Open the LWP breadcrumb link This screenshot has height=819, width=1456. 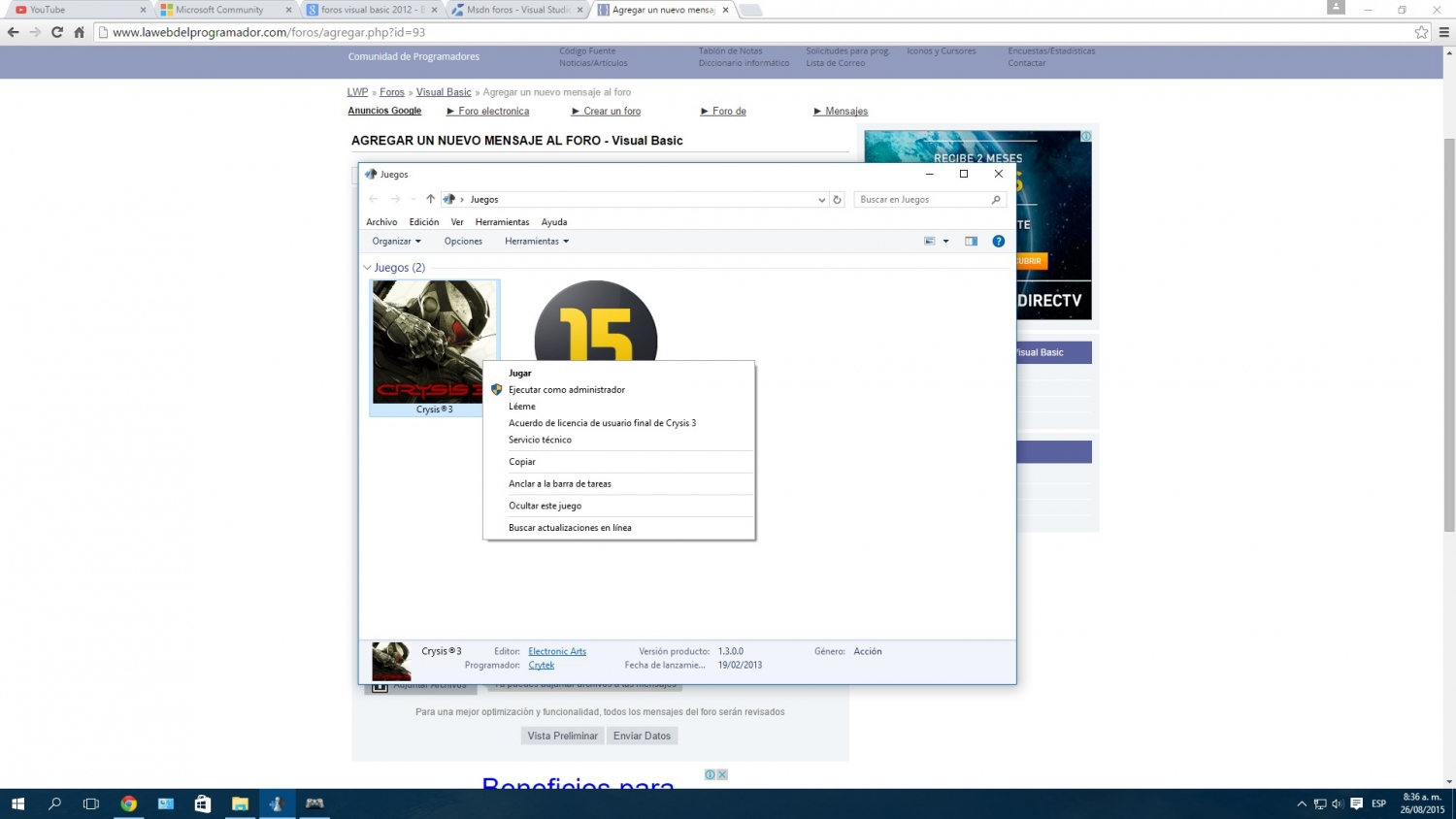pos(357,92)
